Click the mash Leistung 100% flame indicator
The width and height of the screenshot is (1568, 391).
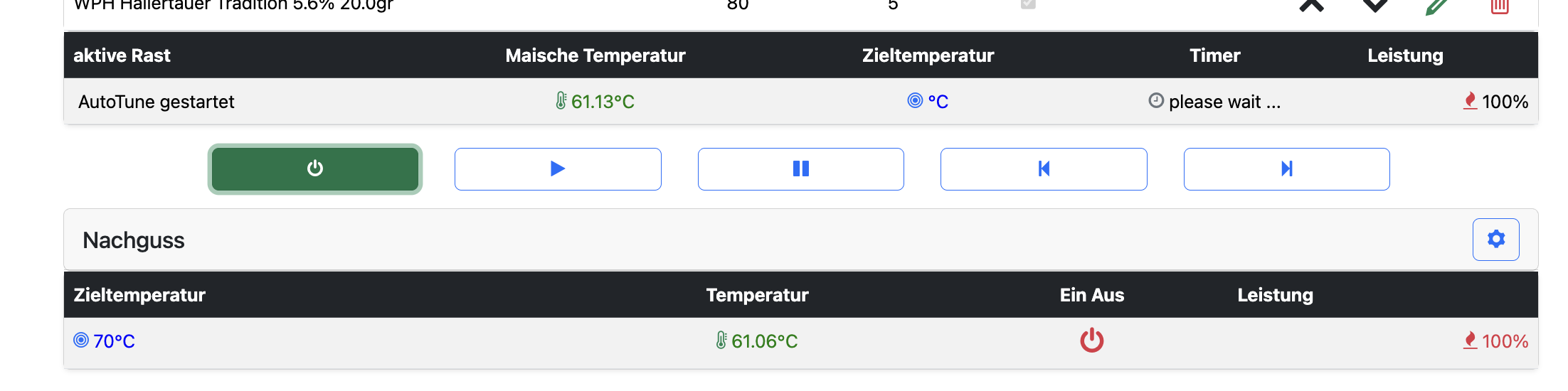point(1495,102)
